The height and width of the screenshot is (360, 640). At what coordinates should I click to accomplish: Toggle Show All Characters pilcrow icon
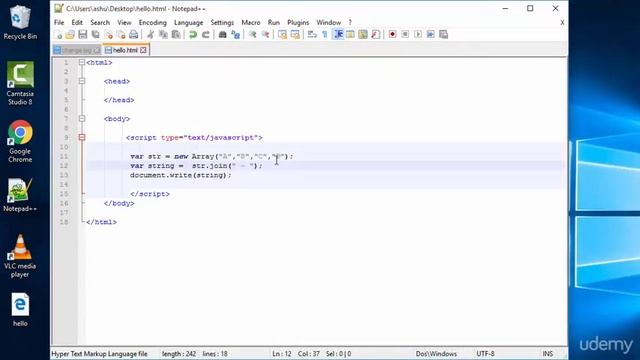pyautogui.click(x=325, y=35)
